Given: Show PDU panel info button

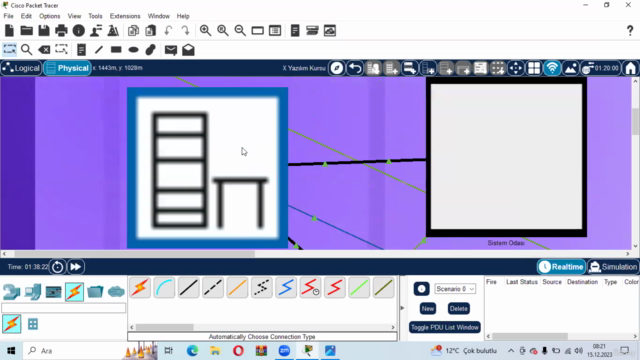Looking at the screenshot, I should [421, 289].
